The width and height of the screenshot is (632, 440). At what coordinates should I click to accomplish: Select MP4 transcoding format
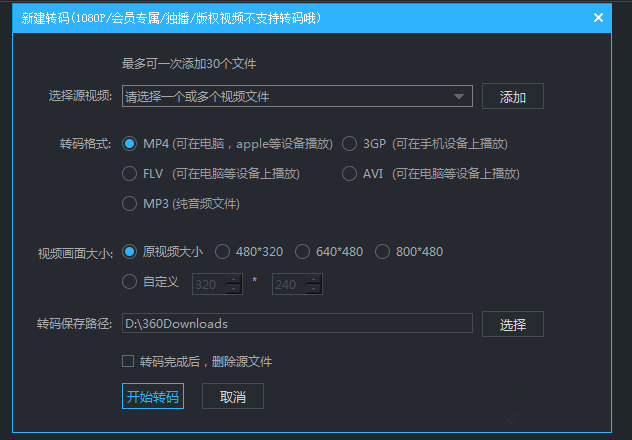point(129,144)
